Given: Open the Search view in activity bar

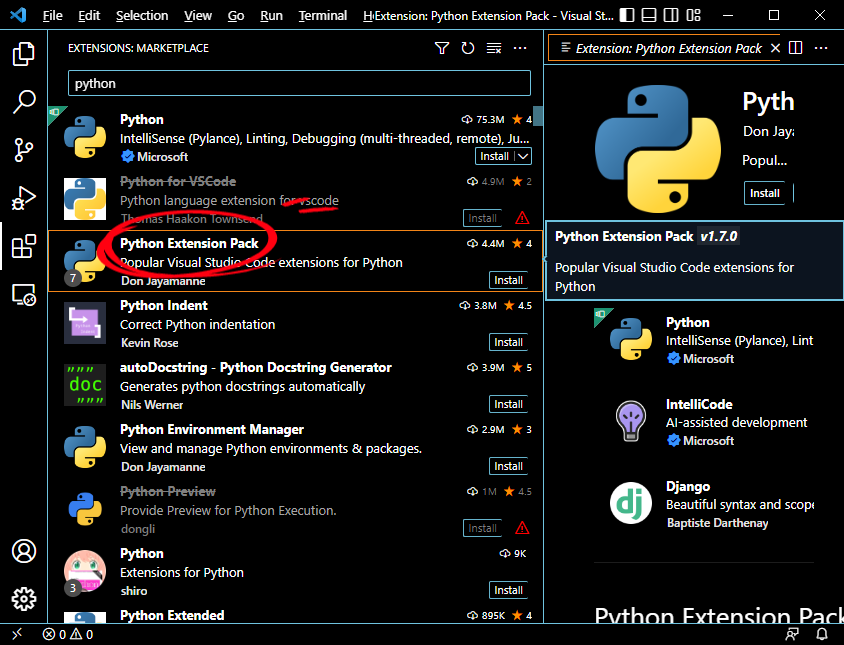Looking at the screenshot, I should [24, 102].
